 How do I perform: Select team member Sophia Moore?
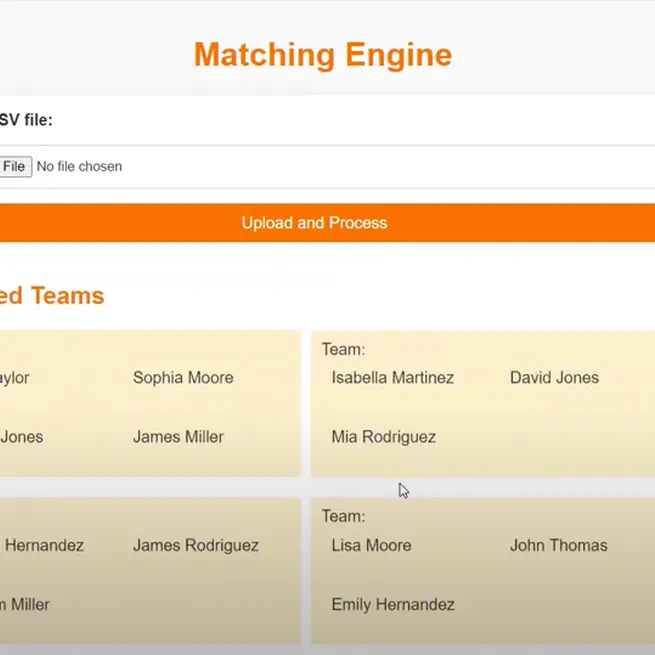pyautogui.click(x=183, y=378)
